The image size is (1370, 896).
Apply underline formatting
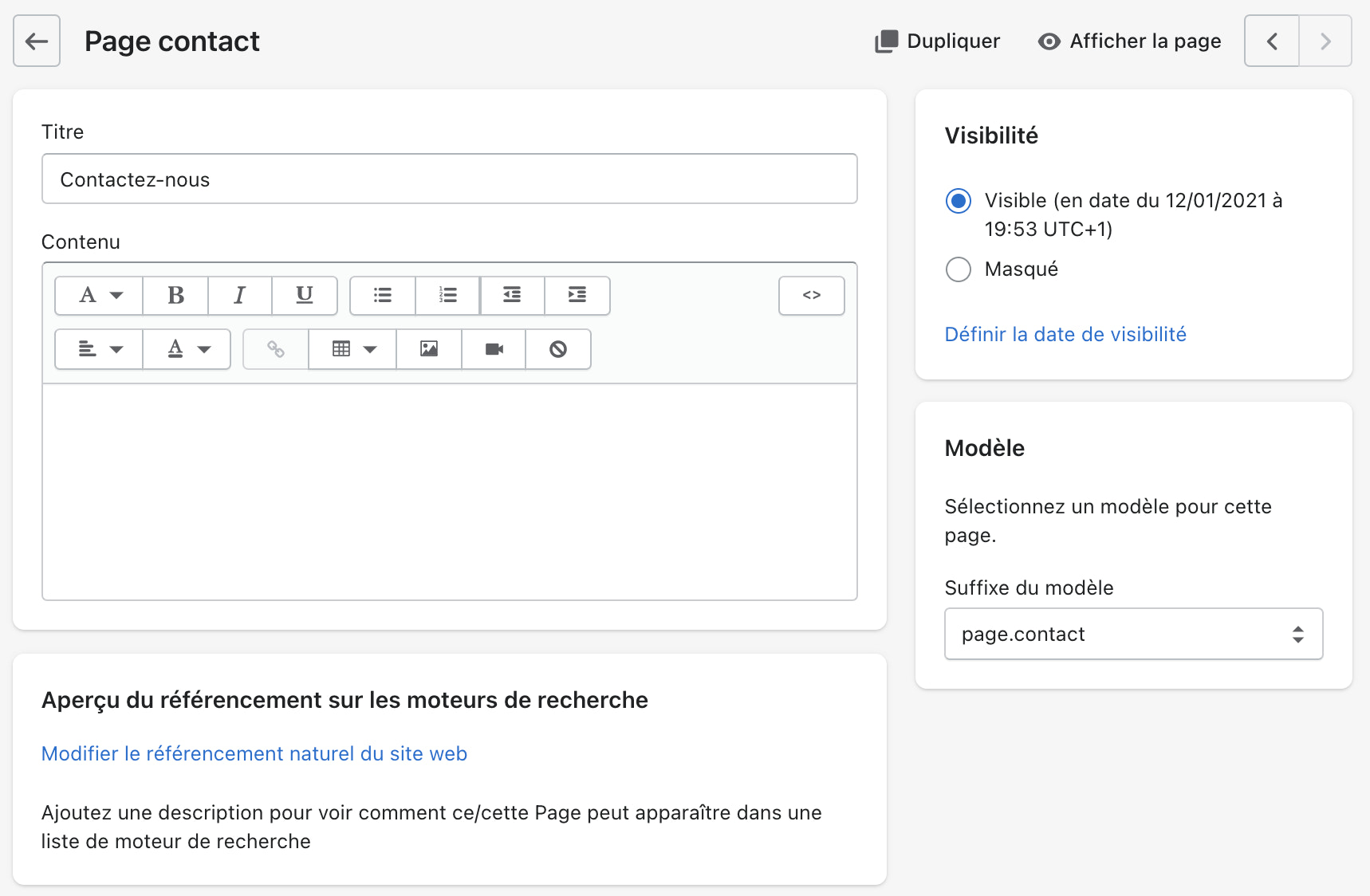click(304, 296)
